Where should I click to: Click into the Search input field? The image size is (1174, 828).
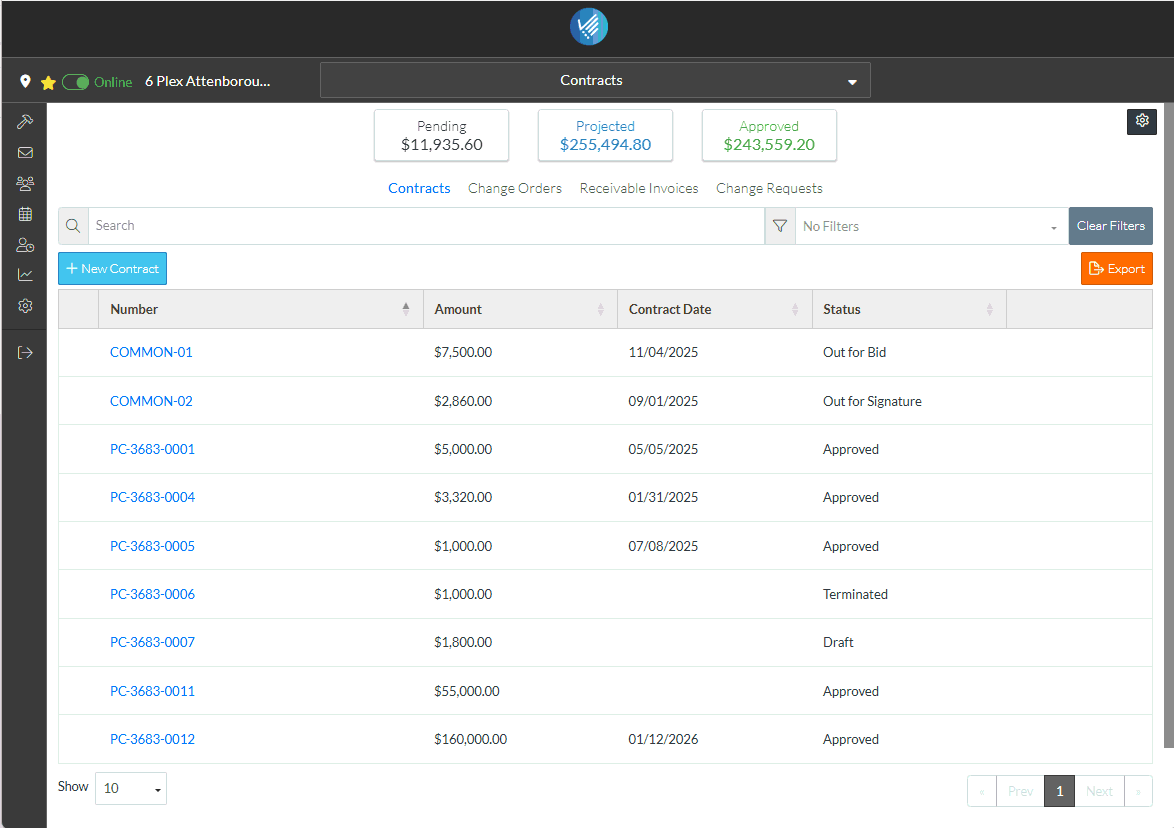(425, 226)
